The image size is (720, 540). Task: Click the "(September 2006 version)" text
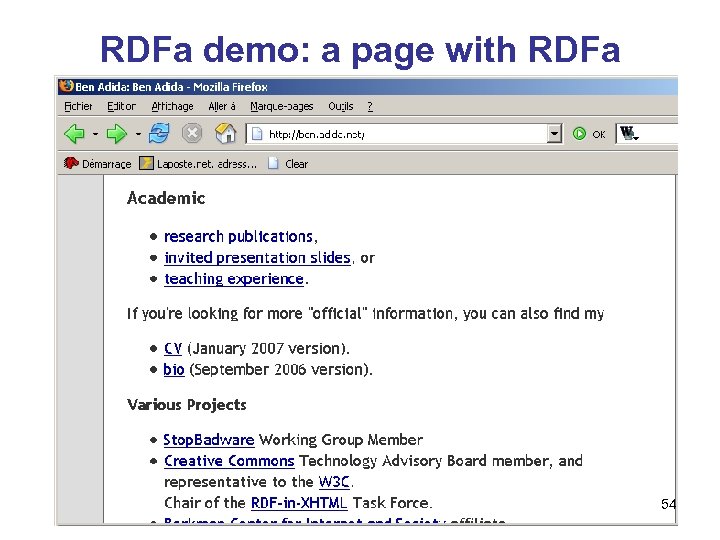281,369
